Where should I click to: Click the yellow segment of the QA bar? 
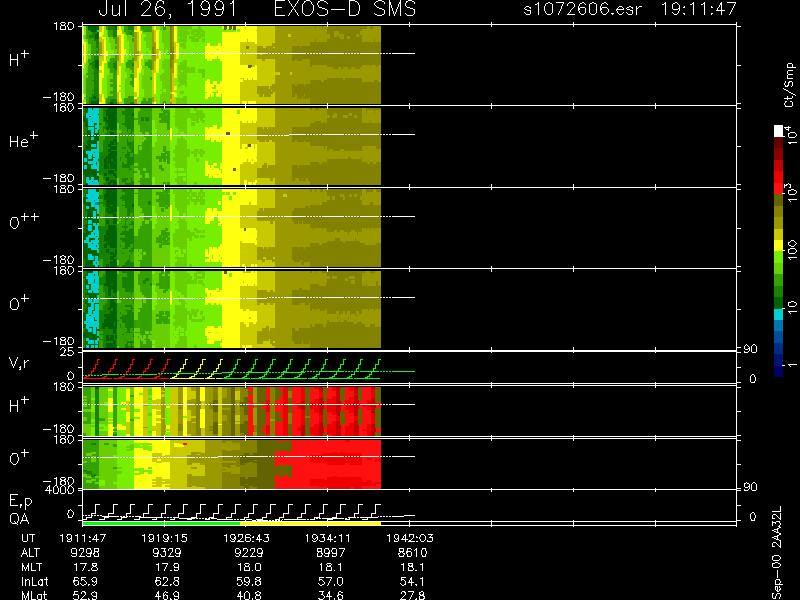[x=310, y=523]
